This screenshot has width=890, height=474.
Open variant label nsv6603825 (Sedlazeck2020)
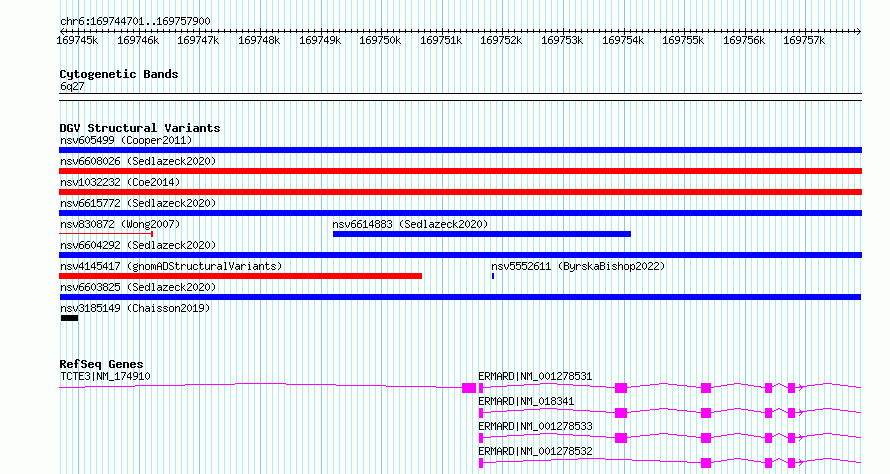click(138, 287)
